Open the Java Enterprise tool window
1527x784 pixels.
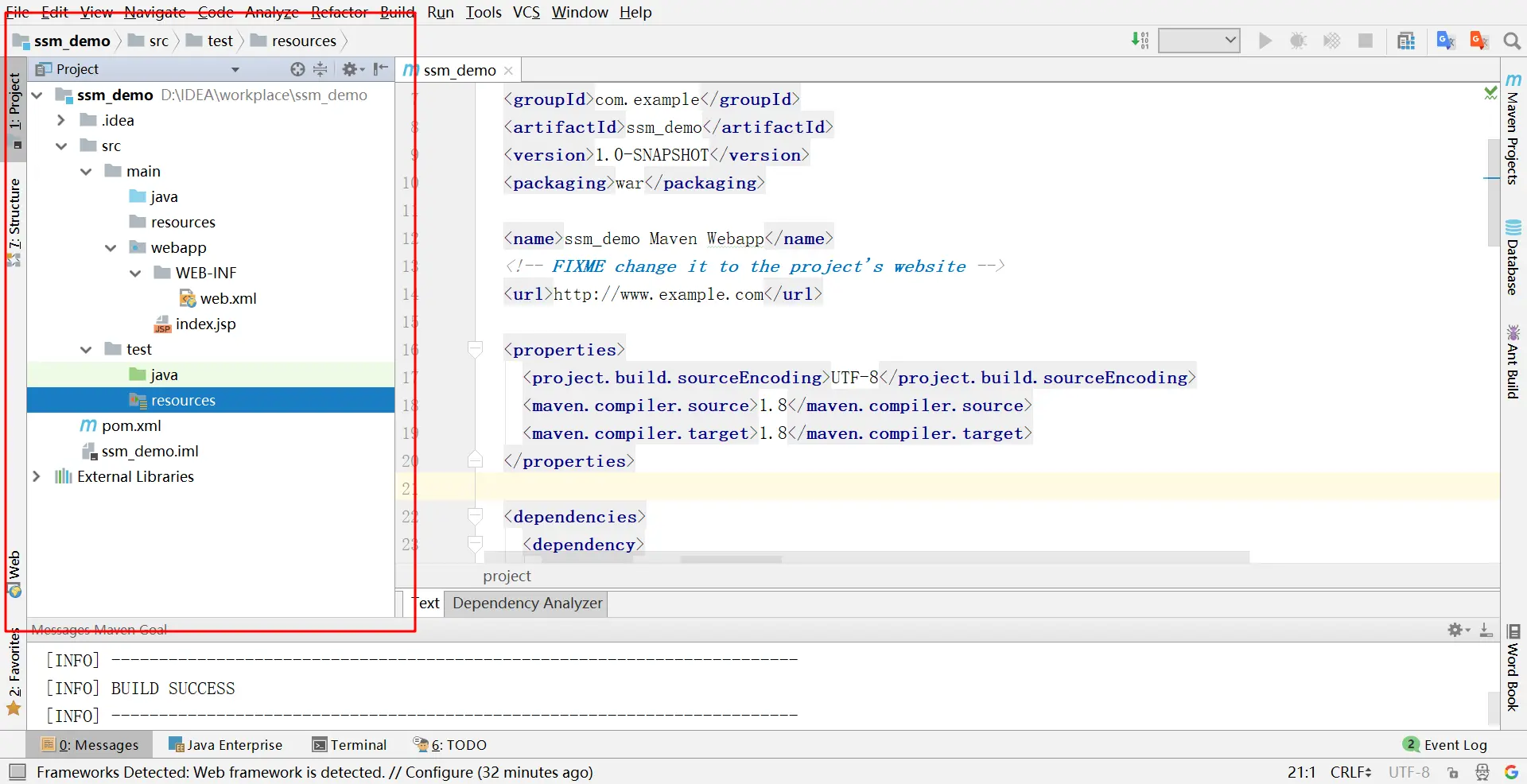click(226, 744)
